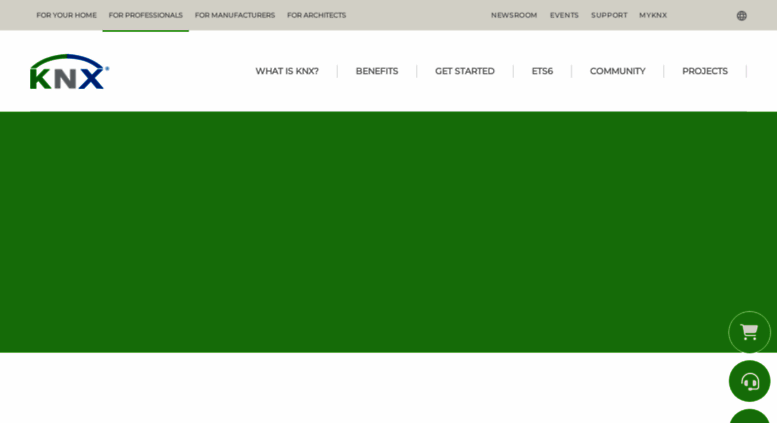Screen dimensions: 777x423
Task: Open the Support link
Action: click(609, 15)
